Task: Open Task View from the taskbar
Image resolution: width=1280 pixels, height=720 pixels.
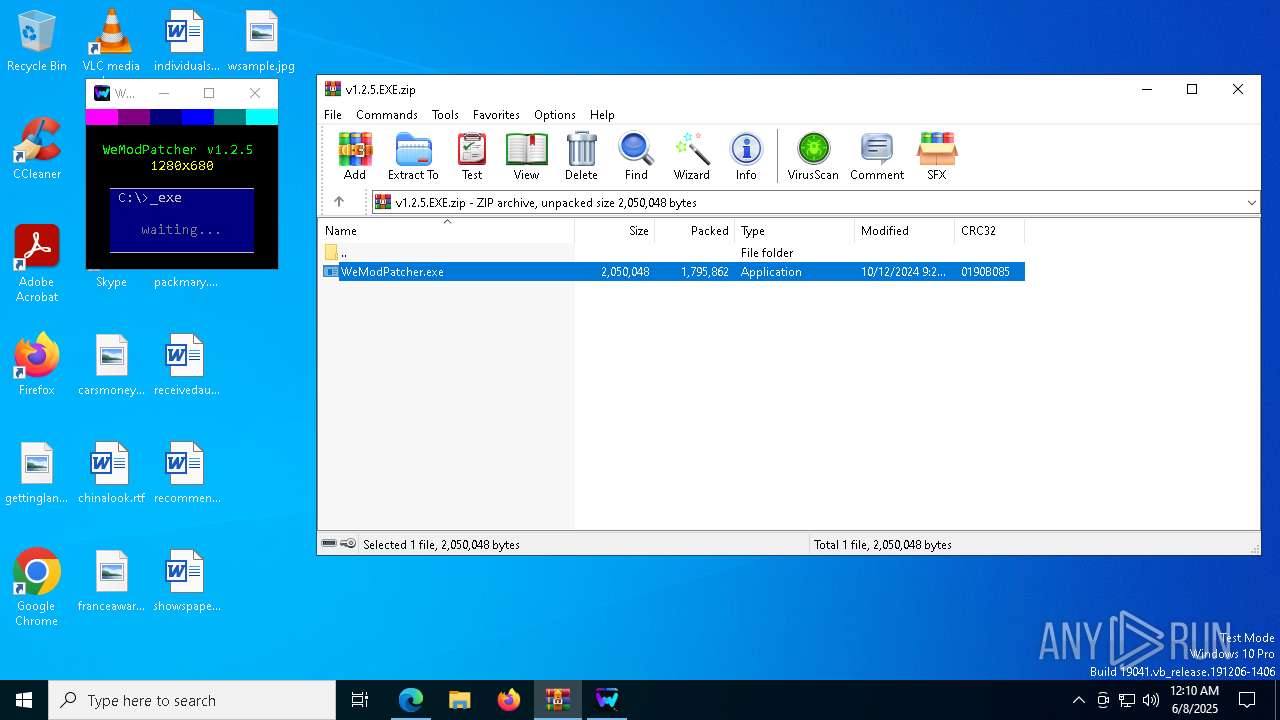Action: coord(360,700)
